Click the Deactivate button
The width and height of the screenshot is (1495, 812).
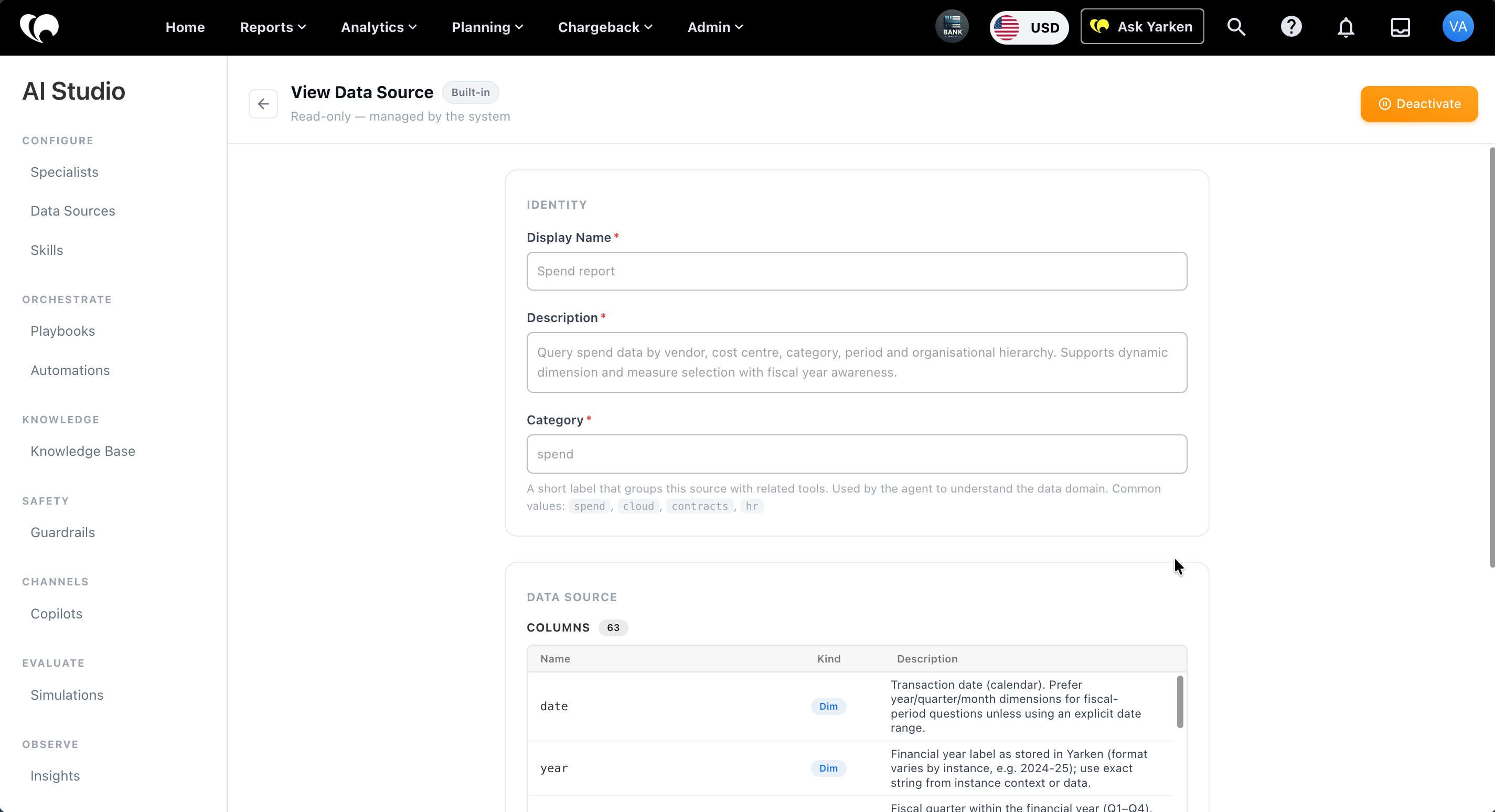click(1419, 104)
